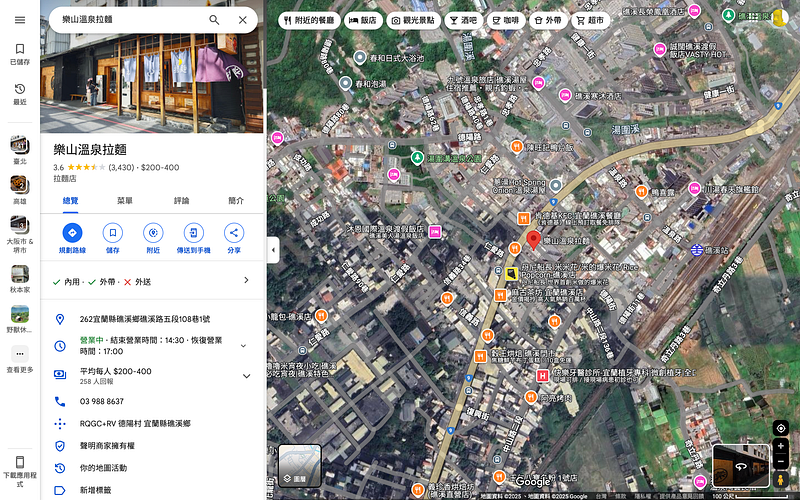
Task: Filter map by 觀光景點 attractions
Action: (x=413, y=20)
